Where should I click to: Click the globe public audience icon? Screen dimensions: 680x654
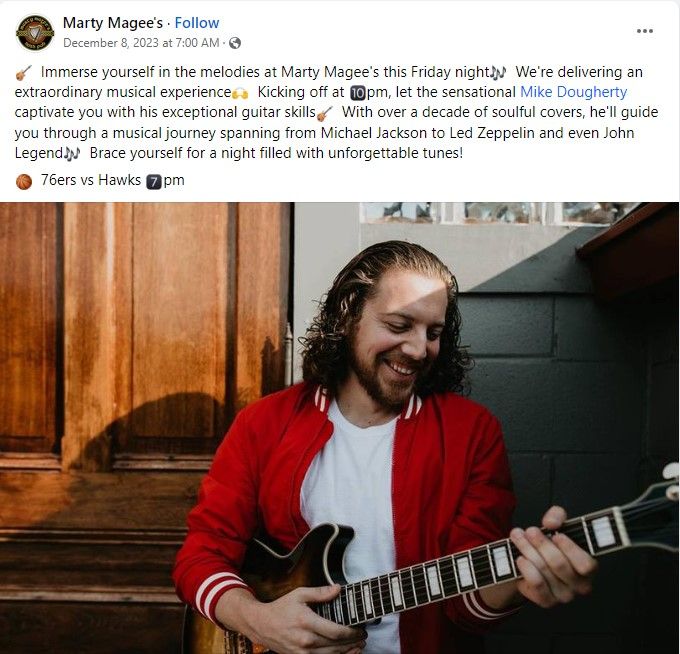(235, 43)
